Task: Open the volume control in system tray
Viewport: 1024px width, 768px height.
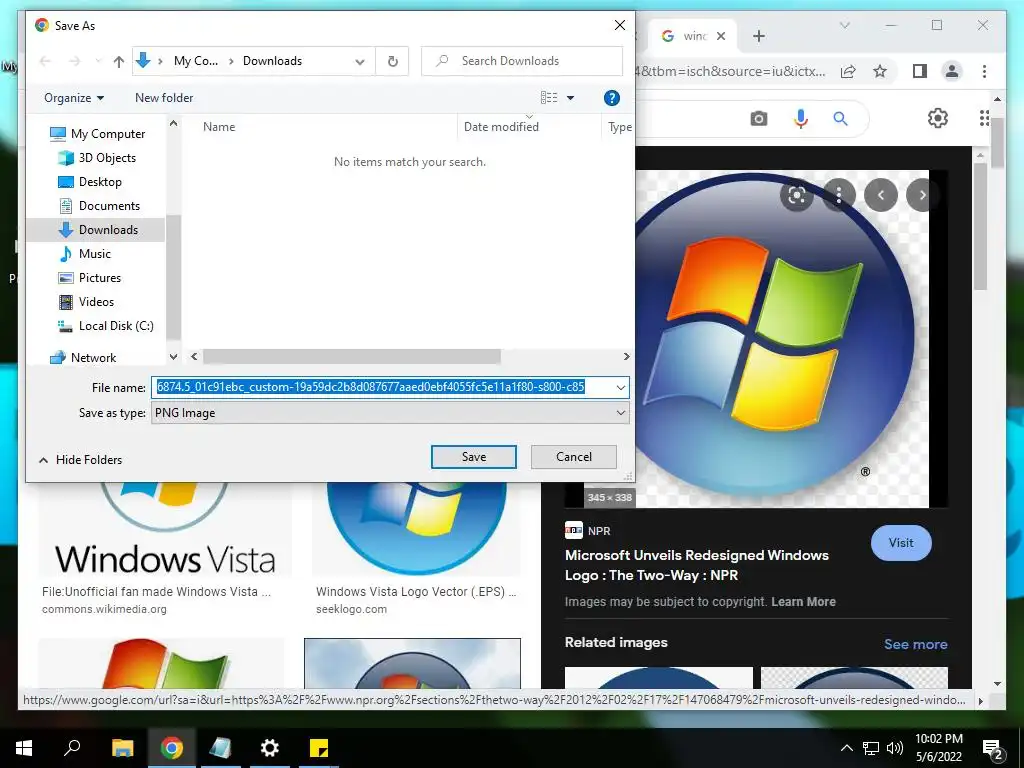Action: pos(895,748)
